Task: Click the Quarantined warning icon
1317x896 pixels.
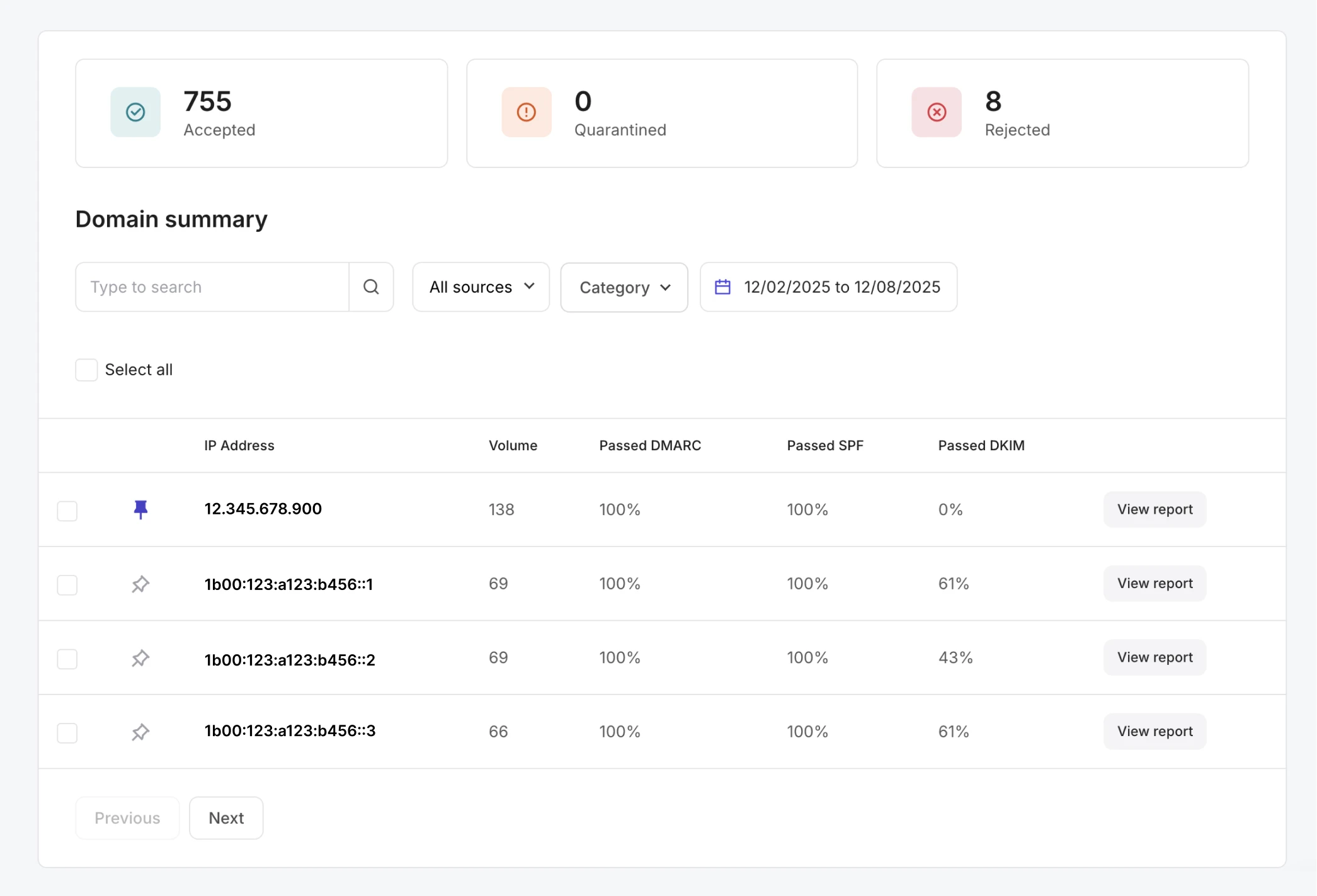Action: click(x=526, y=112)
